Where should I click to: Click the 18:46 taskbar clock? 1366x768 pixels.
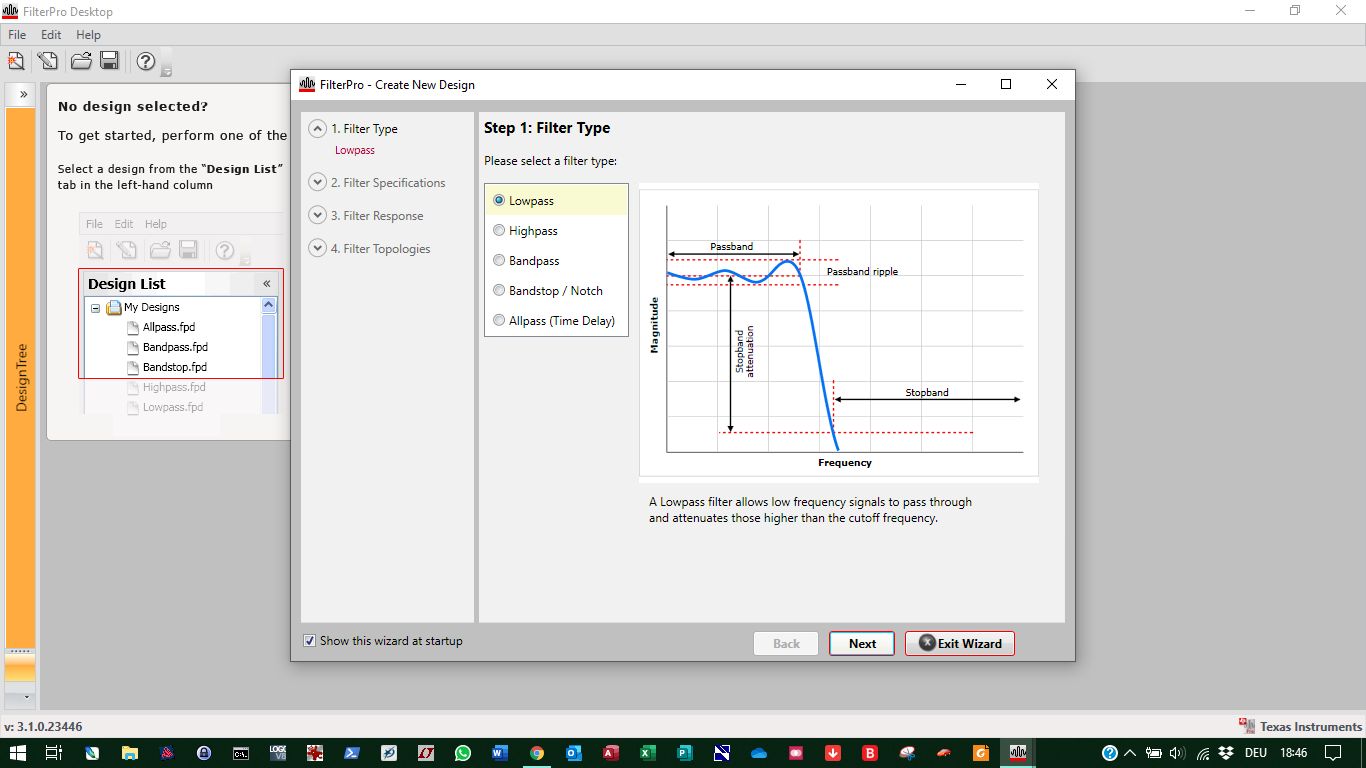pyautogui.click(x=1294, y=753)
